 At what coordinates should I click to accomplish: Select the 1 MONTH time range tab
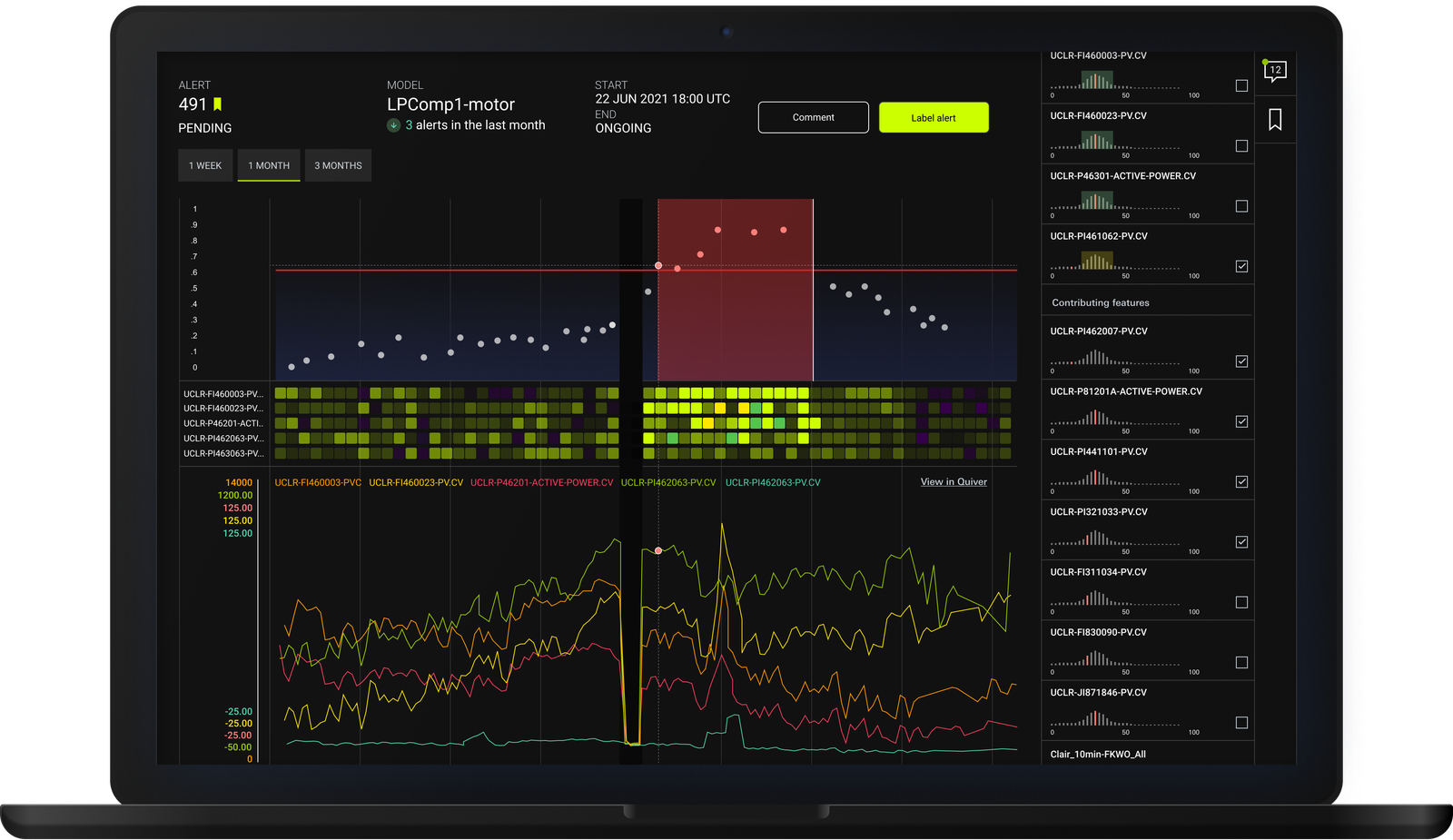(269, 165)
